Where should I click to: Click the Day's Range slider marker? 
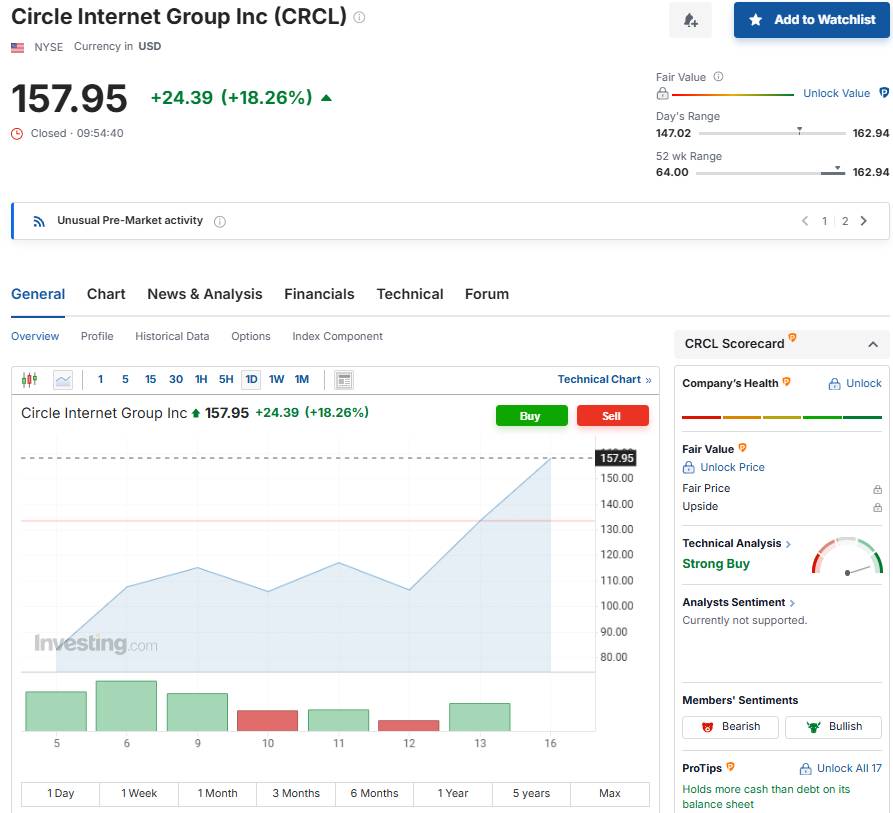[800, 131]
